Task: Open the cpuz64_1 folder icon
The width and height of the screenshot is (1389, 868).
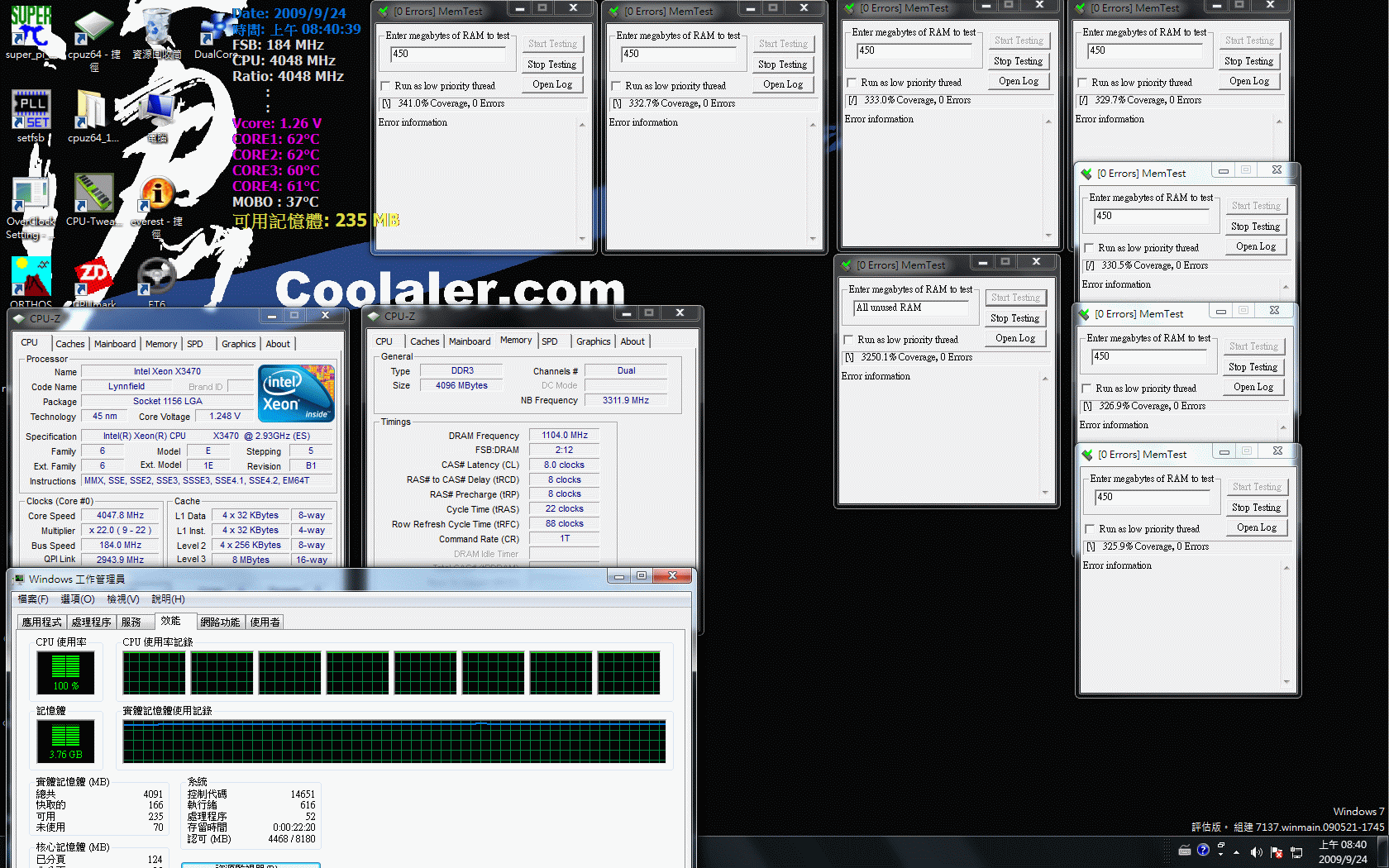Action: tap(93, 116)
